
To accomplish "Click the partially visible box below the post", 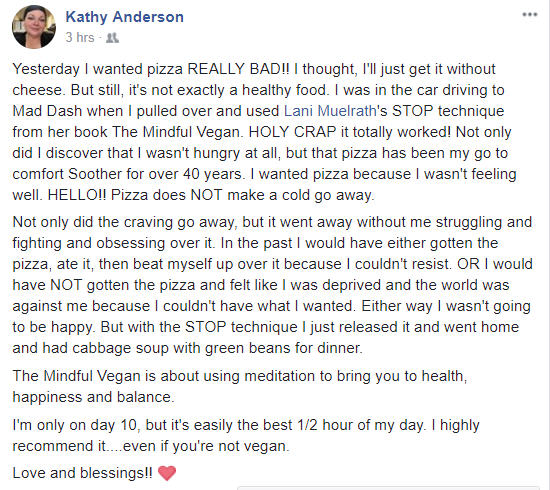I will [388, 488].
